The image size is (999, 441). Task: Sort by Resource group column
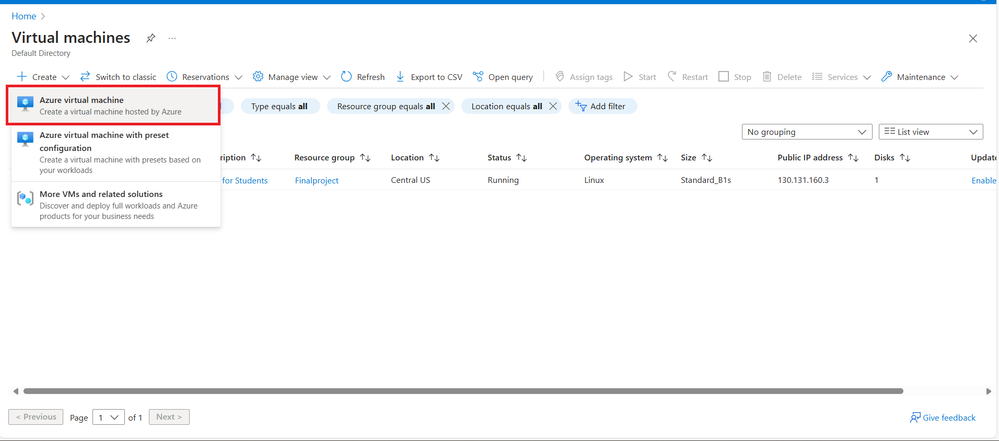(x=332, y=157)
